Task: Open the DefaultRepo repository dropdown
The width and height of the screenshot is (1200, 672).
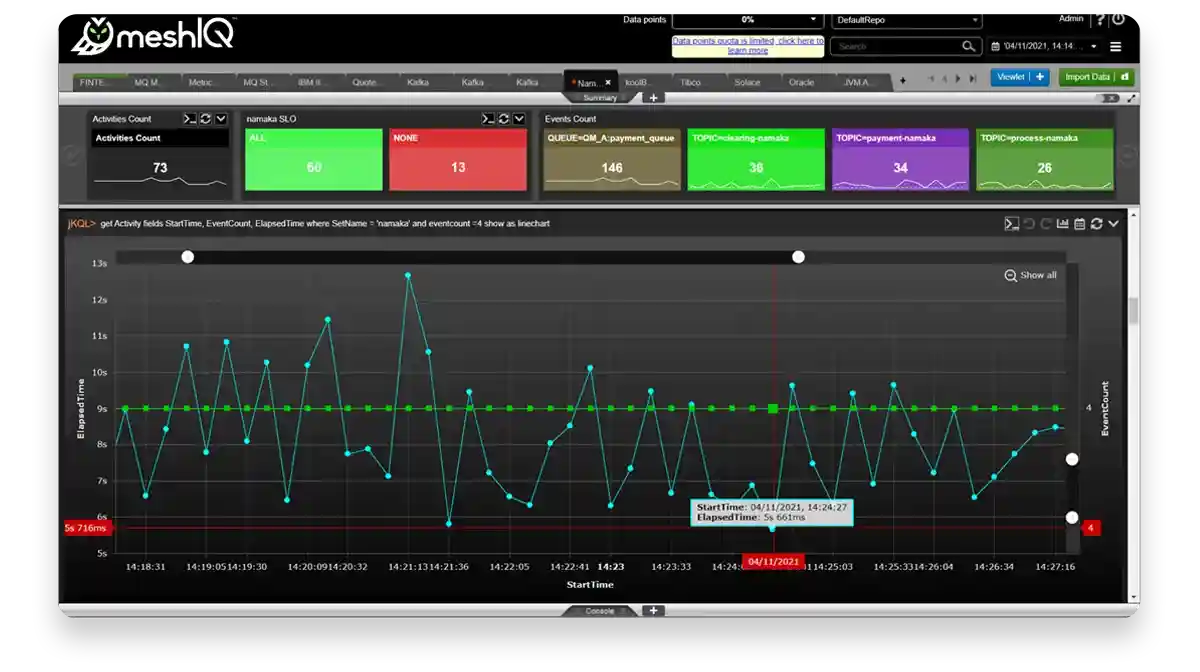Action: [x=907, y=20]
